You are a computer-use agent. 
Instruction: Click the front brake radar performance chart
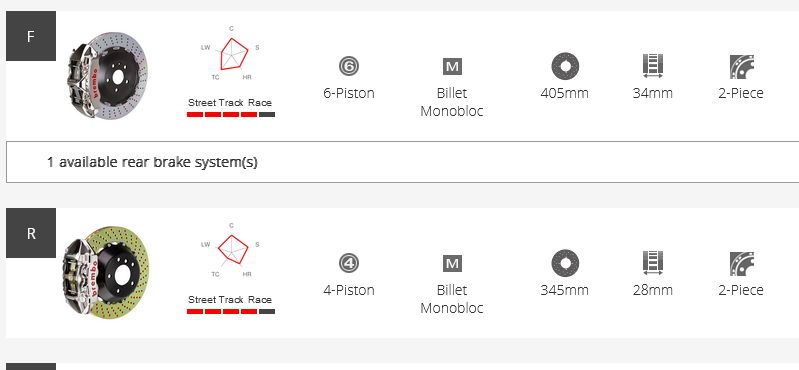point(231,53)
